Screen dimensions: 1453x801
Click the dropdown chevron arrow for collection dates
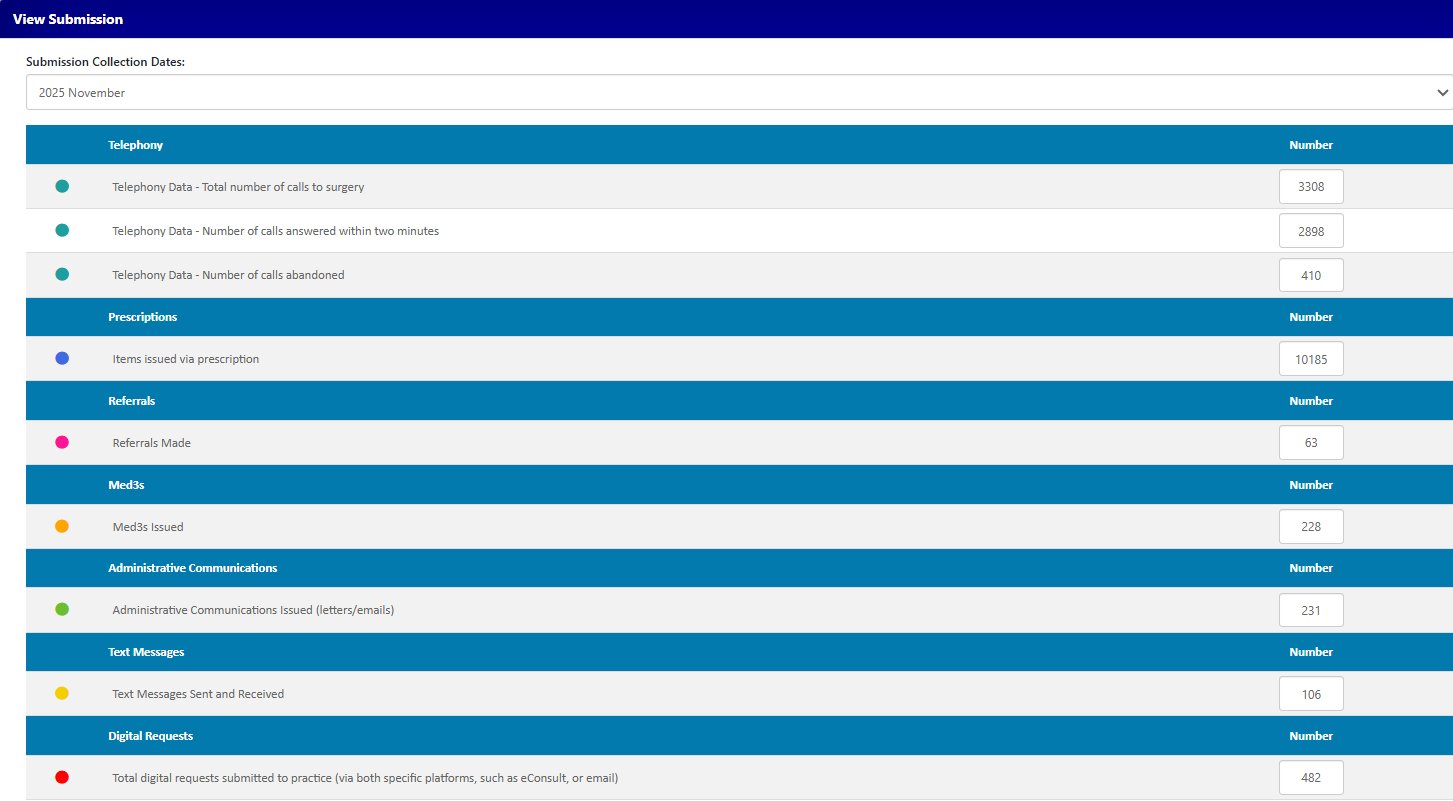(x=1442, y=92)
